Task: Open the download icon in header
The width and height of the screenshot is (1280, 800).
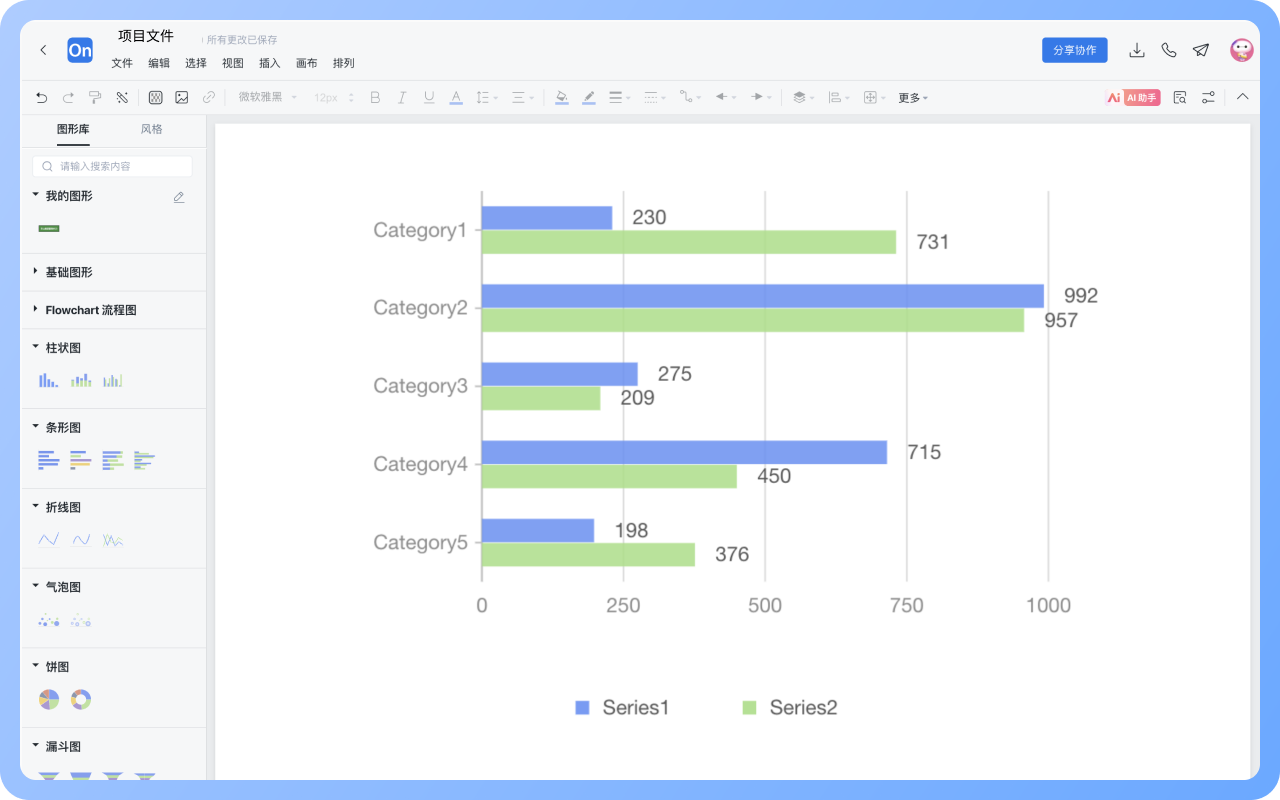Action: click(1136, 50)
